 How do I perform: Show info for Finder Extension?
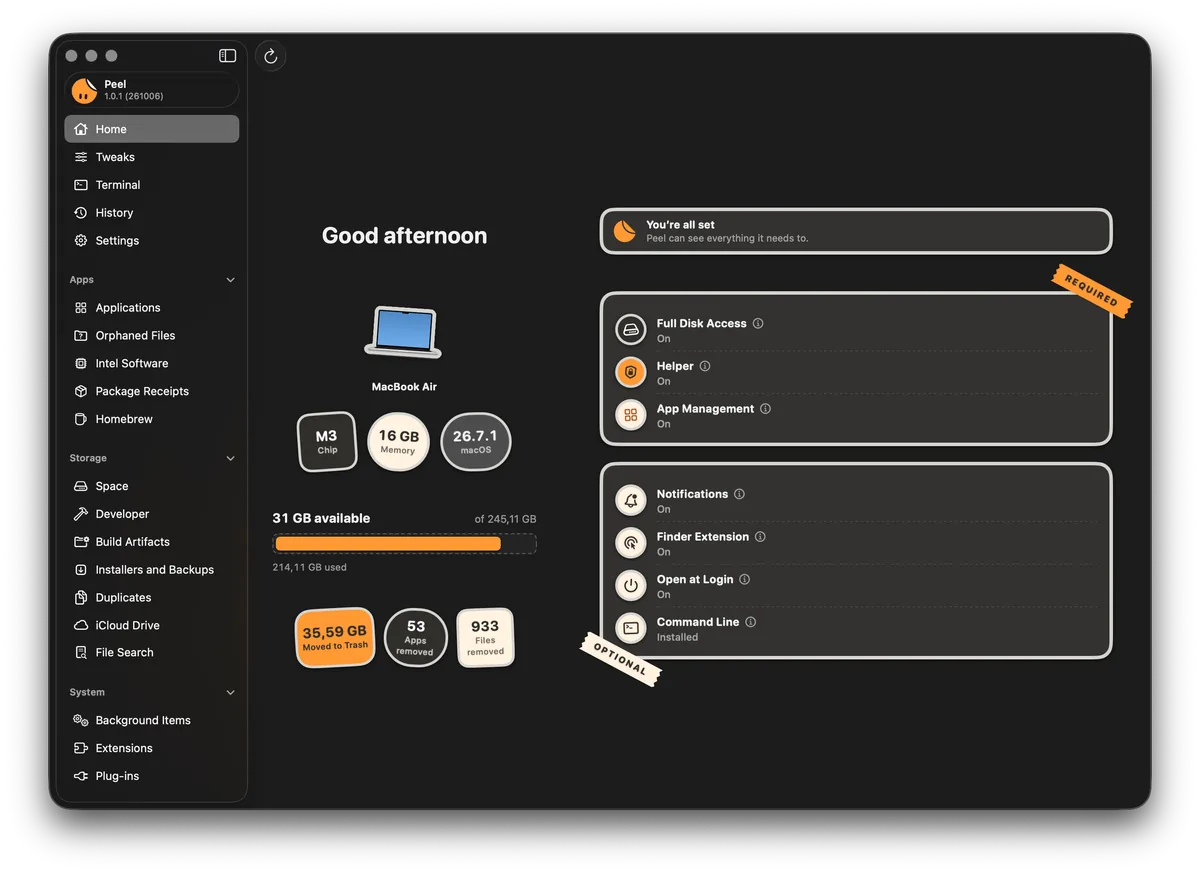[760, 537]
